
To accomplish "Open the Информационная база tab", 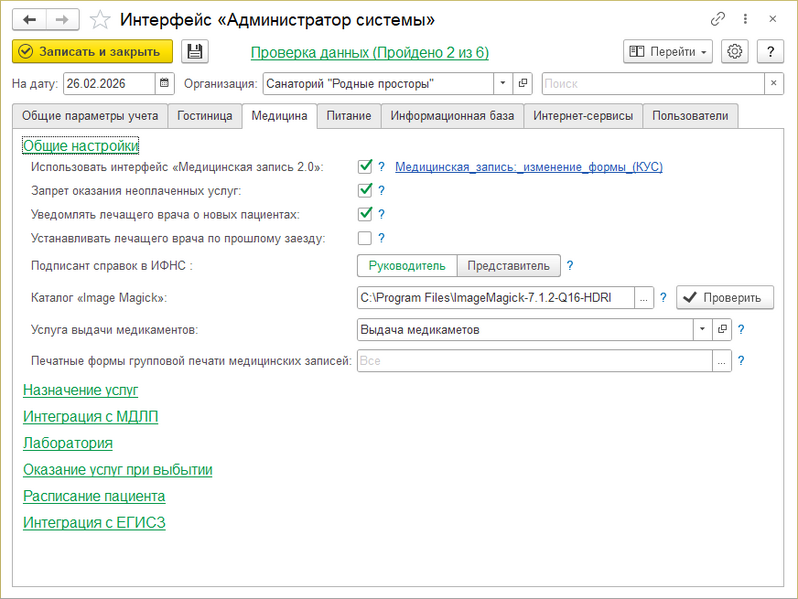I will (x=452, y=116).
